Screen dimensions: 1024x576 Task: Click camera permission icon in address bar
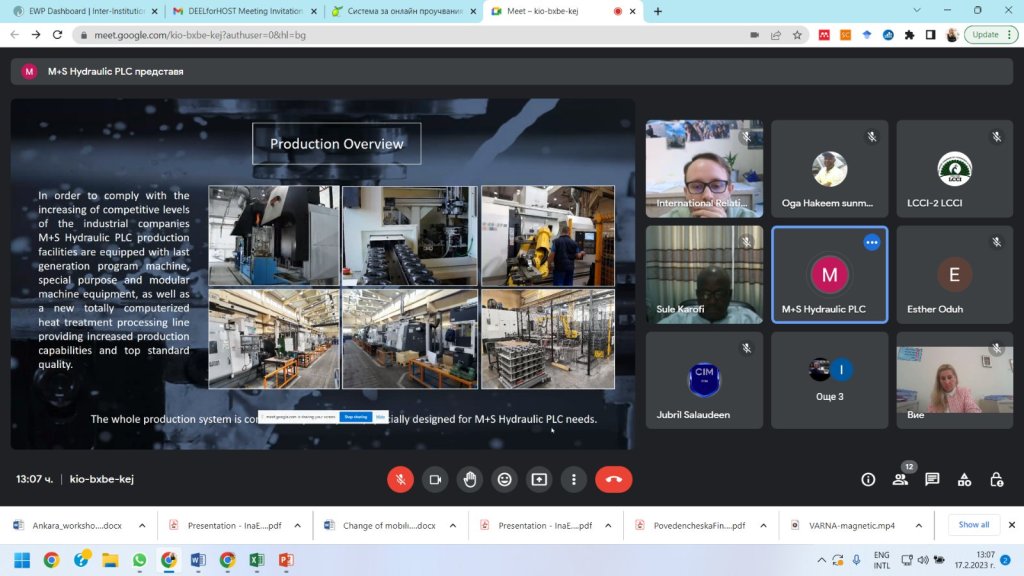tap(754, 35)
